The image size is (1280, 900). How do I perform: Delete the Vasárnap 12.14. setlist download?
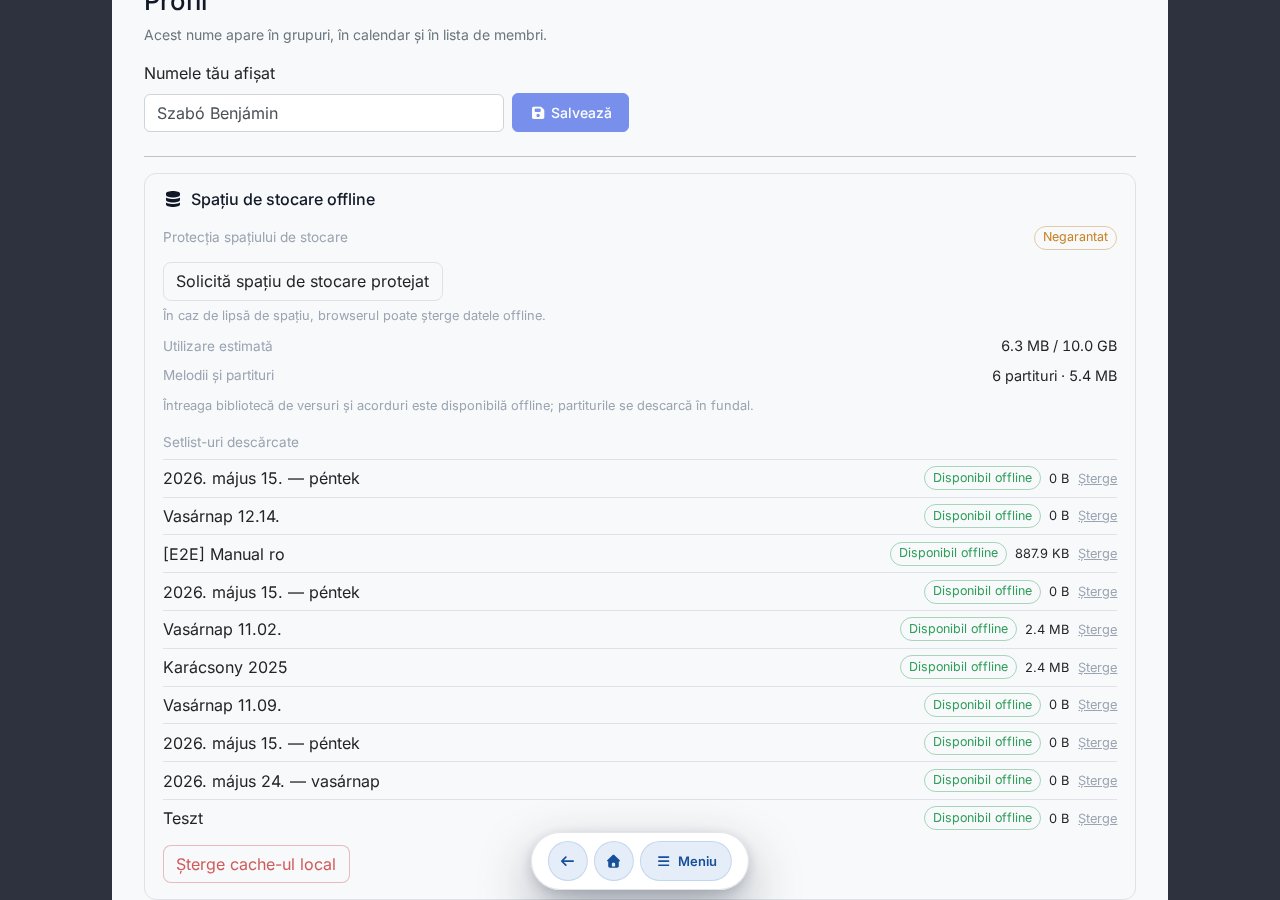(1097, 516)
